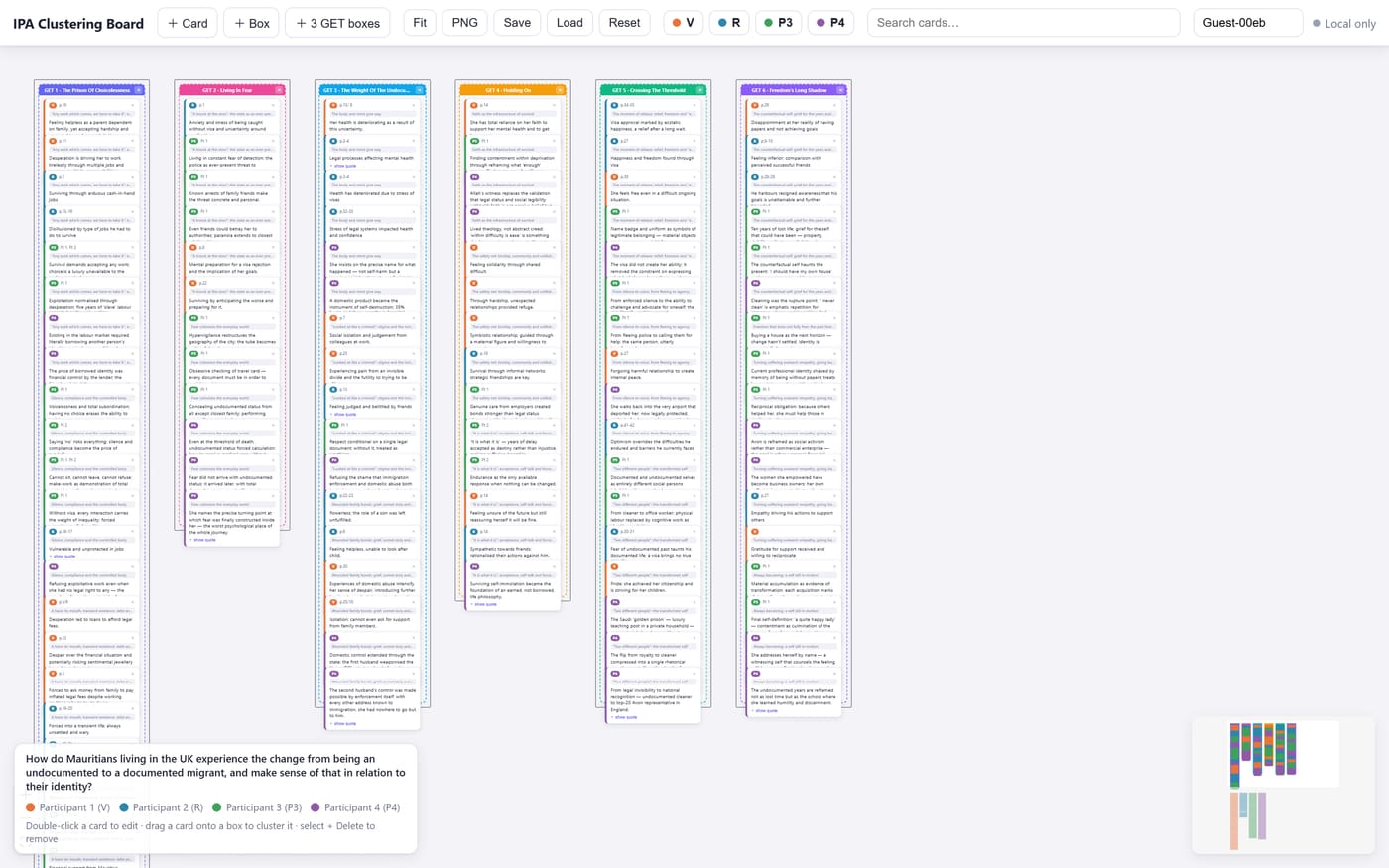Load a saved board

click(x=569, y=23)
